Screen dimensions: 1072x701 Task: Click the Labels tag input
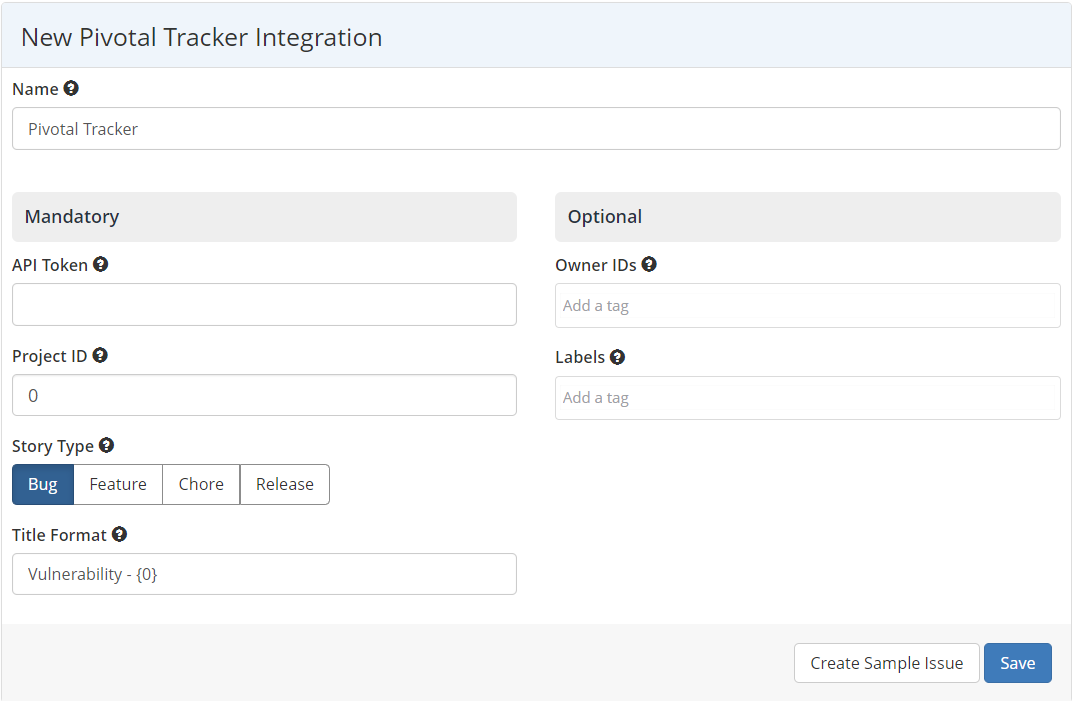tap(807, 397)
